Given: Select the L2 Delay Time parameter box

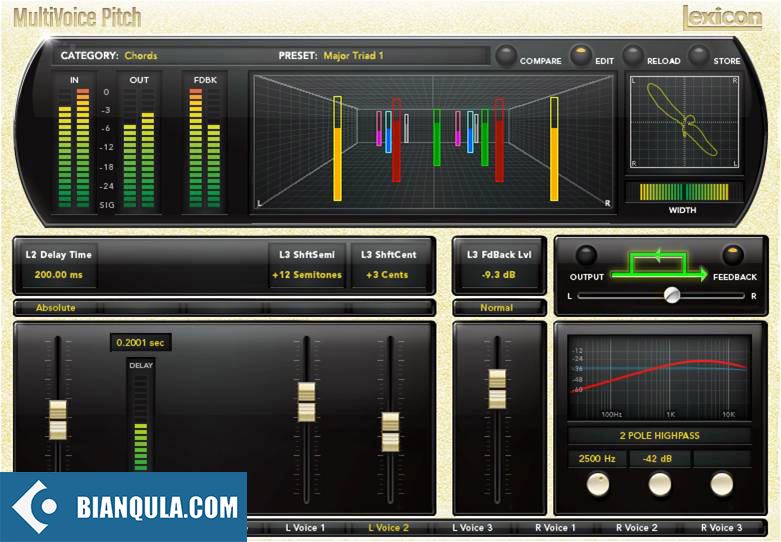Looking at the screenshot, I should click(x=58, y=265).
